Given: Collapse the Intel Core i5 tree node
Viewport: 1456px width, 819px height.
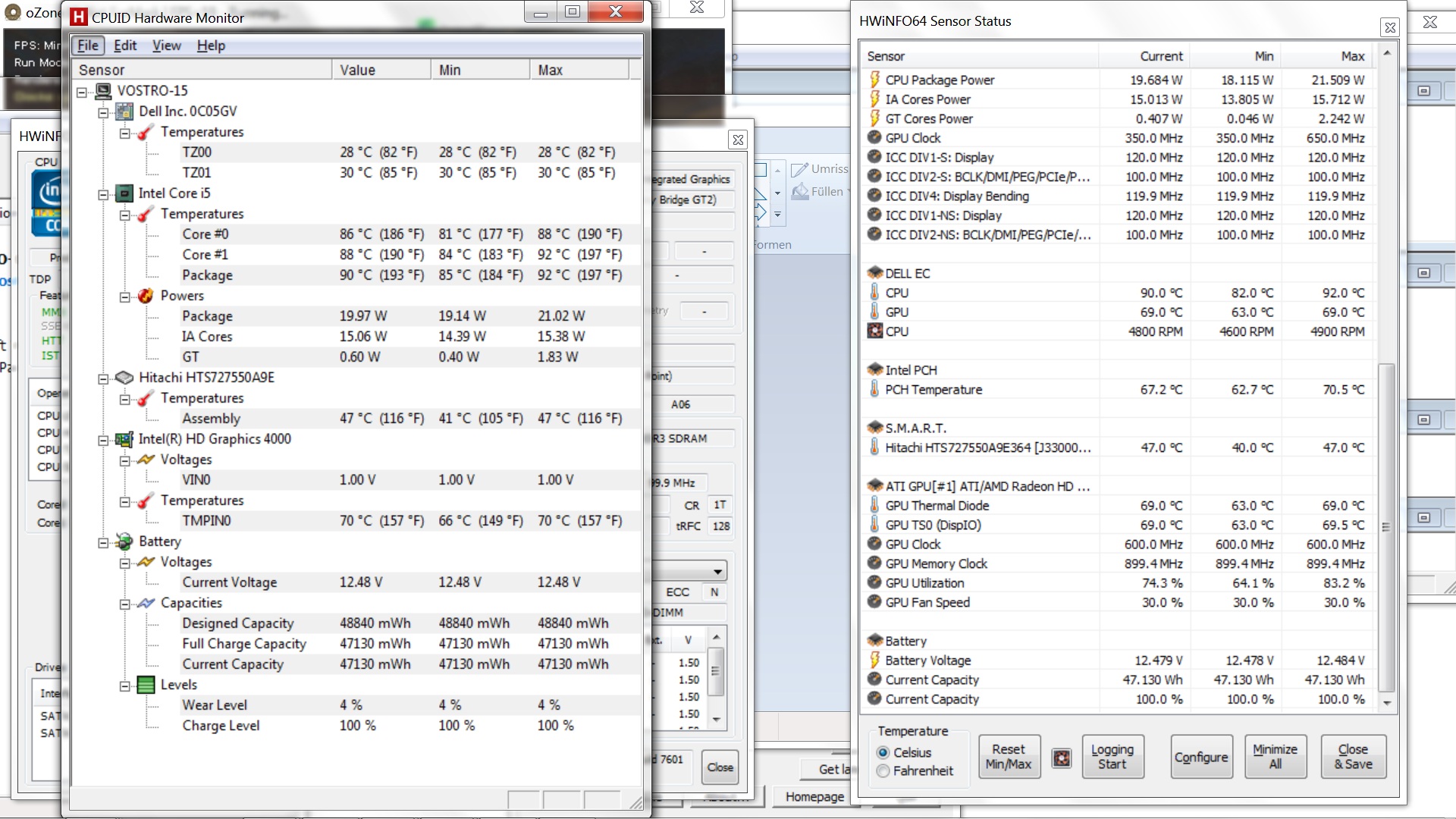Looking at the screenshot, I should click(103, 195).
